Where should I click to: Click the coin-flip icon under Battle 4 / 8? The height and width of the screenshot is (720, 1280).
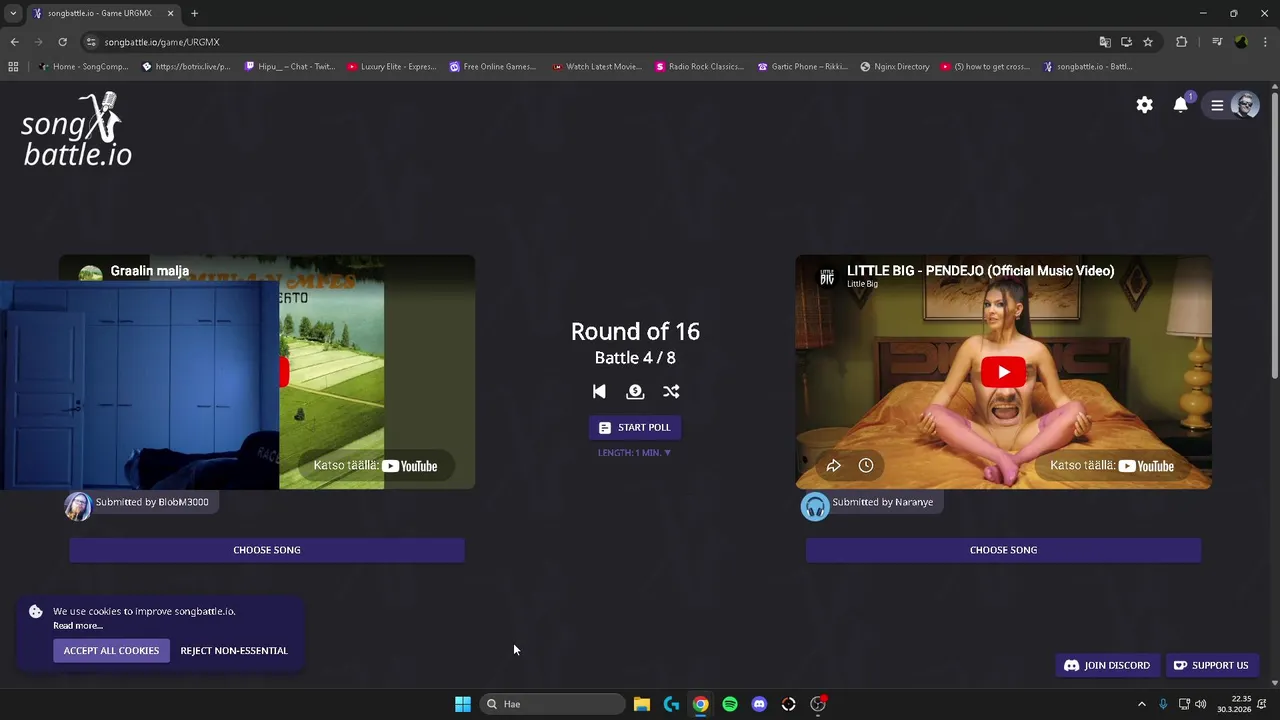click(635, 391)
